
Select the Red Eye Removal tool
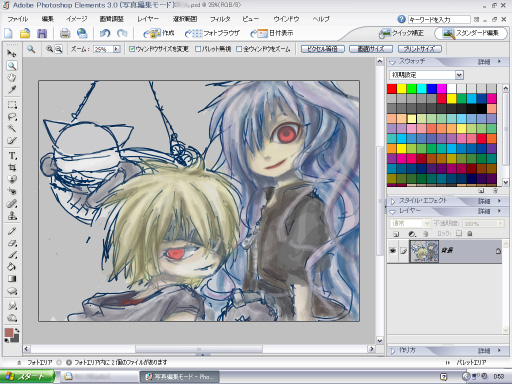(x=12, y=191)
